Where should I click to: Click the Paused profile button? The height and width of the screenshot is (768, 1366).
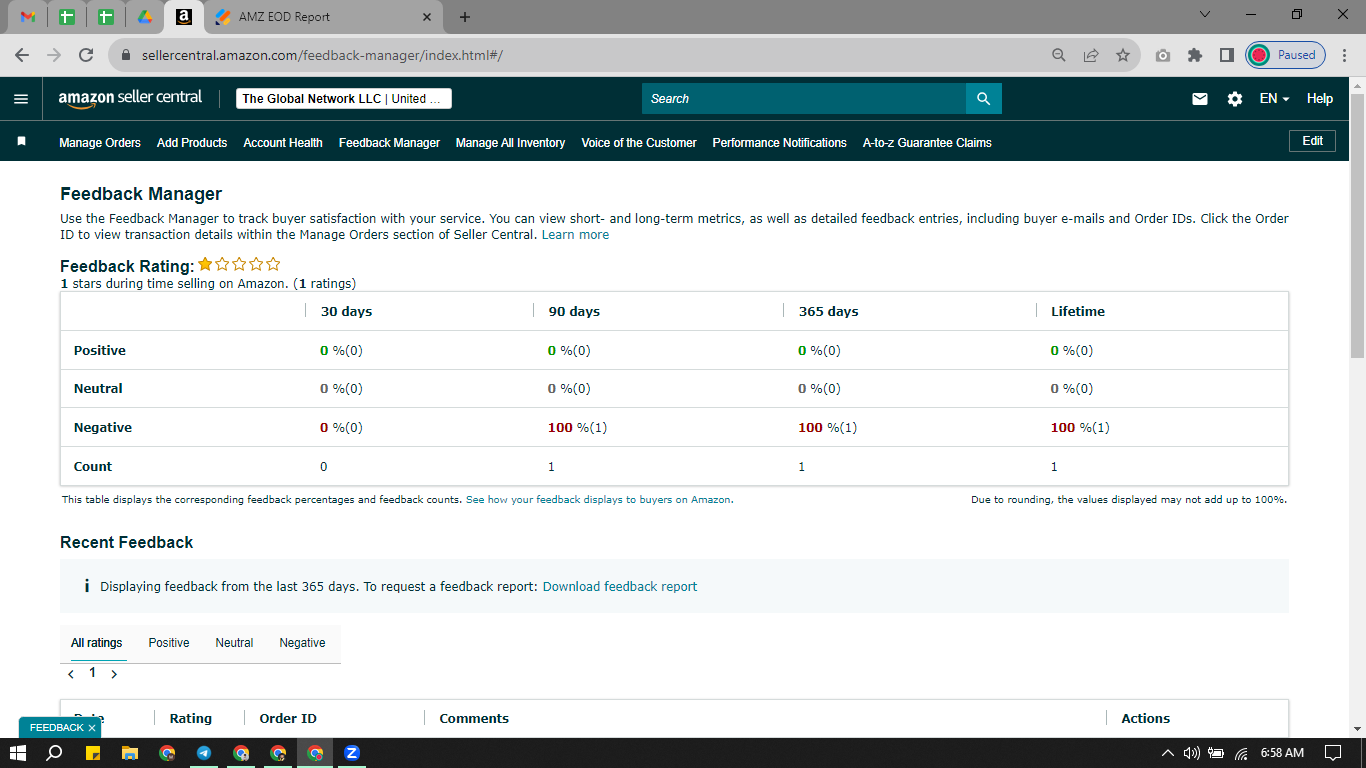pos(1285,55)
